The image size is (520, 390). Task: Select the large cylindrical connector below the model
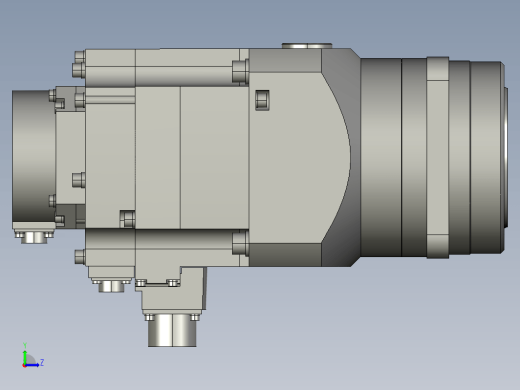click(x=172, y=330)
